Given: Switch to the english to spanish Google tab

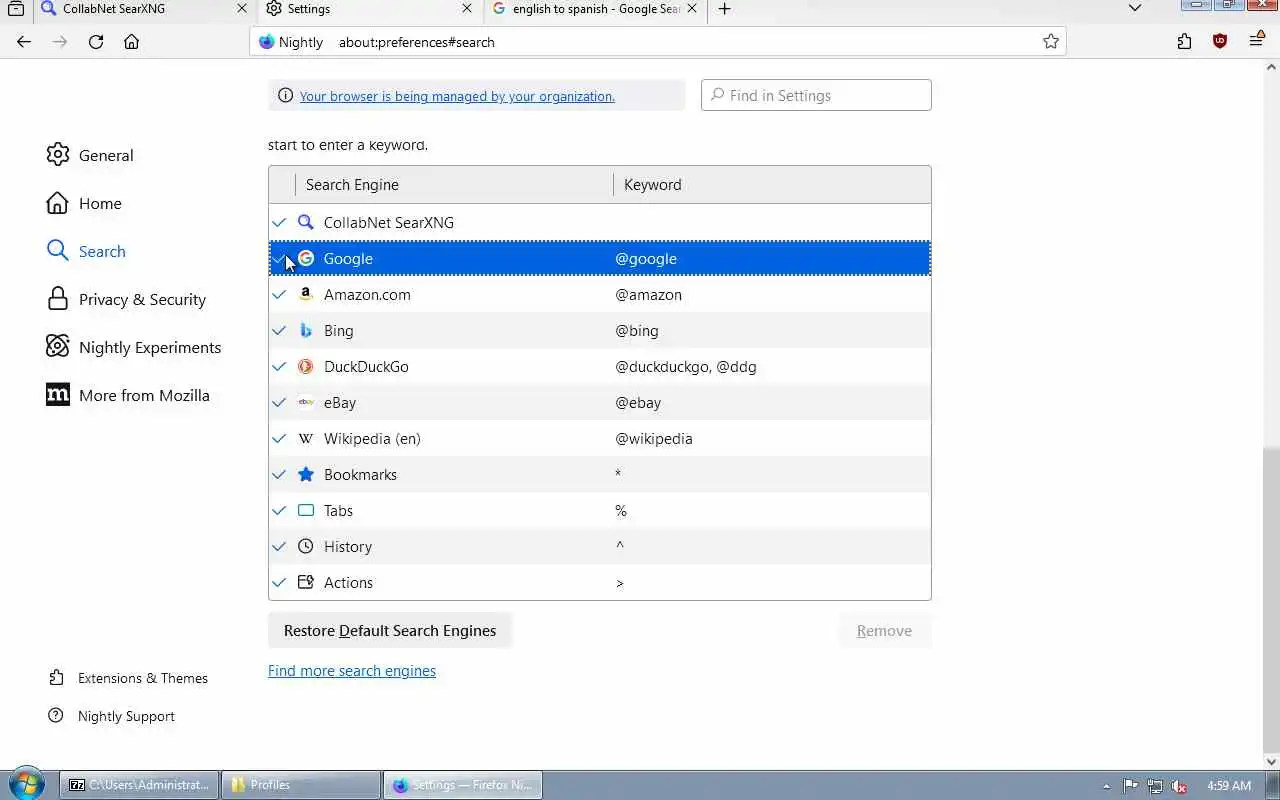Looking at the screenshot, I should click(x=596, y=9).
